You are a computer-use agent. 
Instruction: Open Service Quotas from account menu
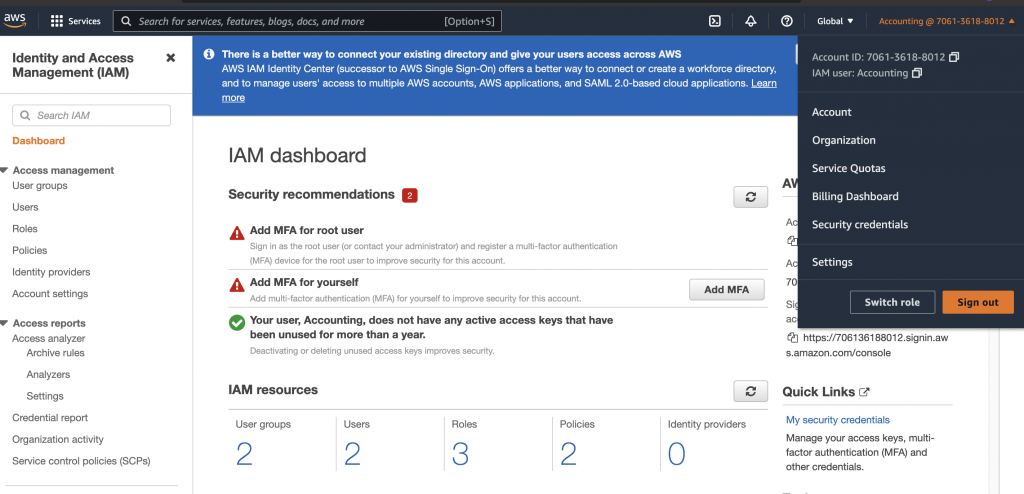coord(848,169)
